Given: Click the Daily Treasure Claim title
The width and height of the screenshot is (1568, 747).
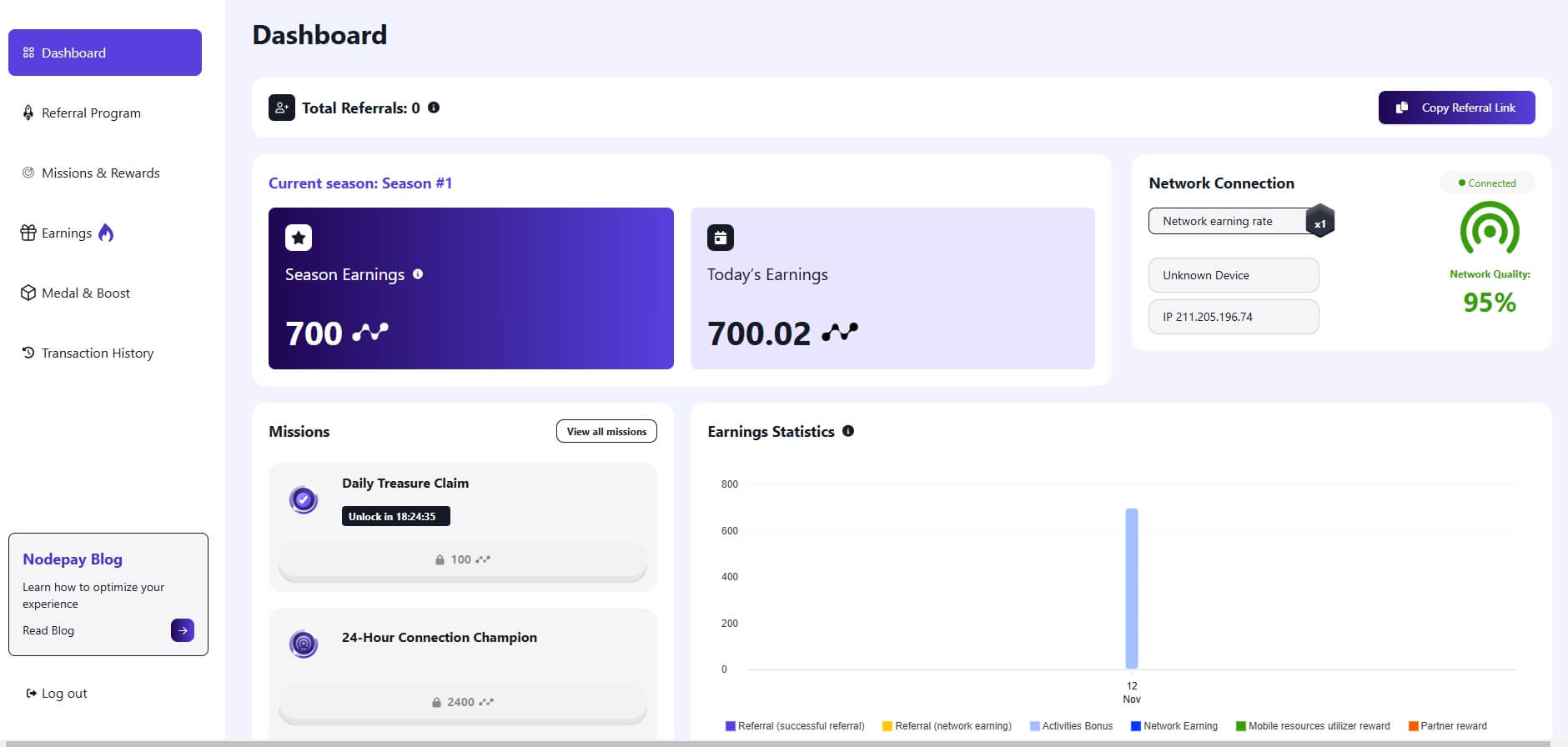Looking at the screenshot, I should tap(405, 484).
